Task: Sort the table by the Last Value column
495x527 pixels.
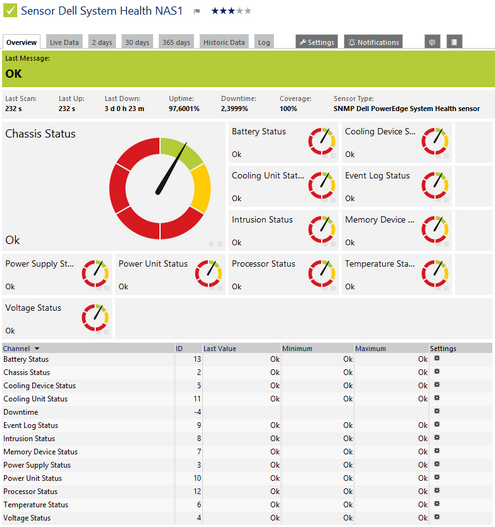Action: pyautogui.click(x=220, y=349)
